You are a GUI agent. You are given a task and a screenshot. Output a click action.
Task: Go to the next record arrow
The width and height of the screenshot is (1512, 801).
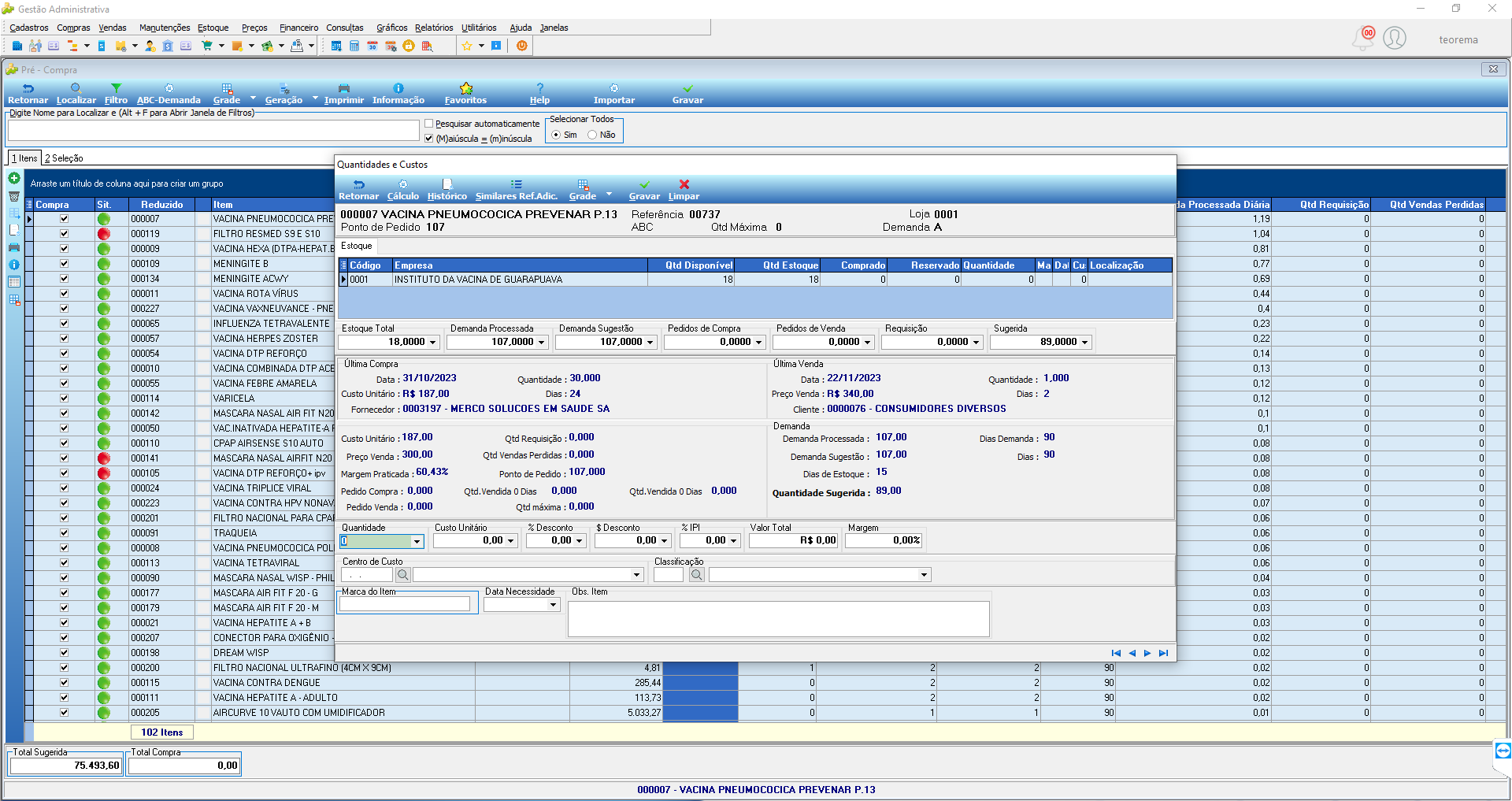click(1147, 653)
